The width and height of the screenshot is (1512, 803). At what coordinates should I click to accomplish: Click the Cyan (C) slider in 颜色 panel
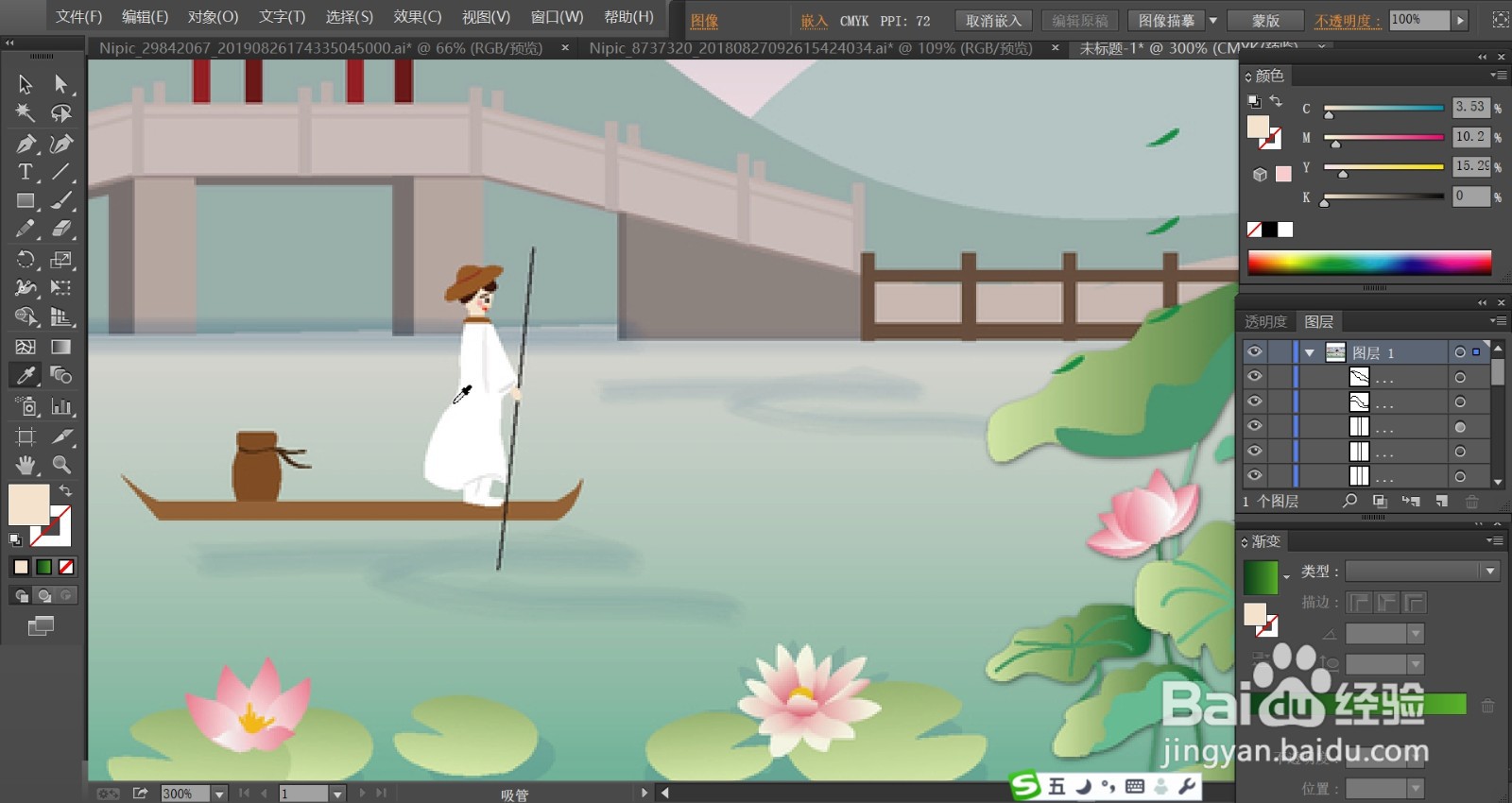[x=1383, y=109]
